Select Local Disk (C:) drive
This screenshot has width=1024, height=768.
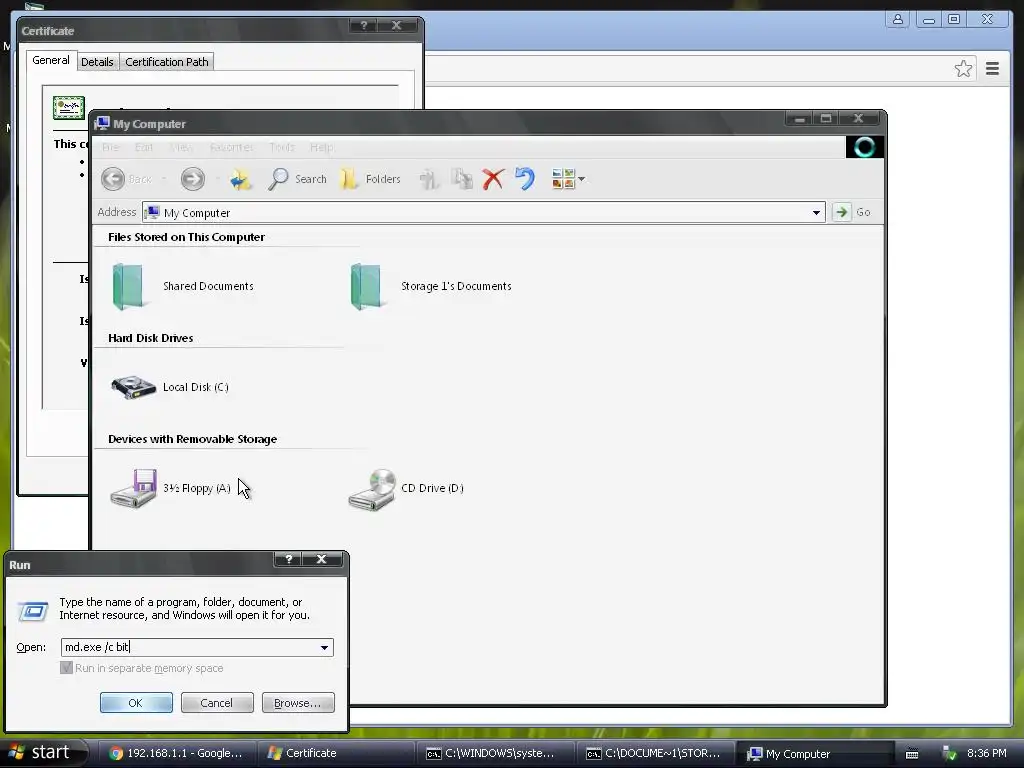(170, 387)
